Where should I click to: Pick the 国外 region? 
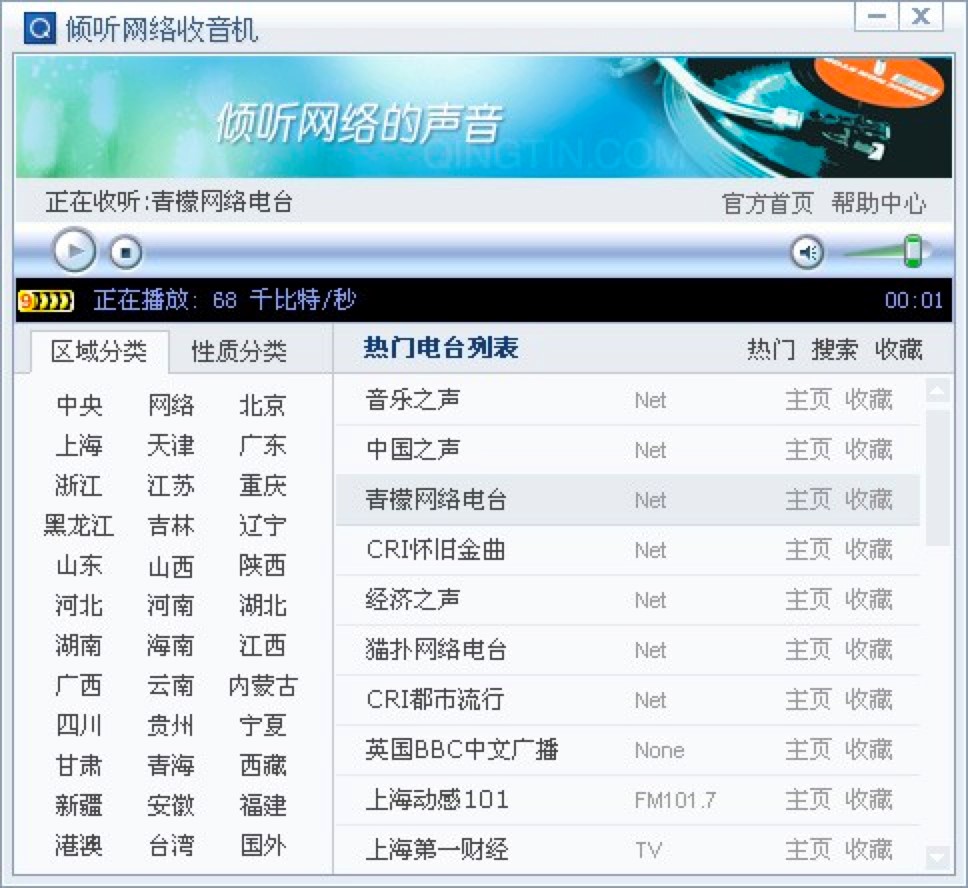[262, 846]
